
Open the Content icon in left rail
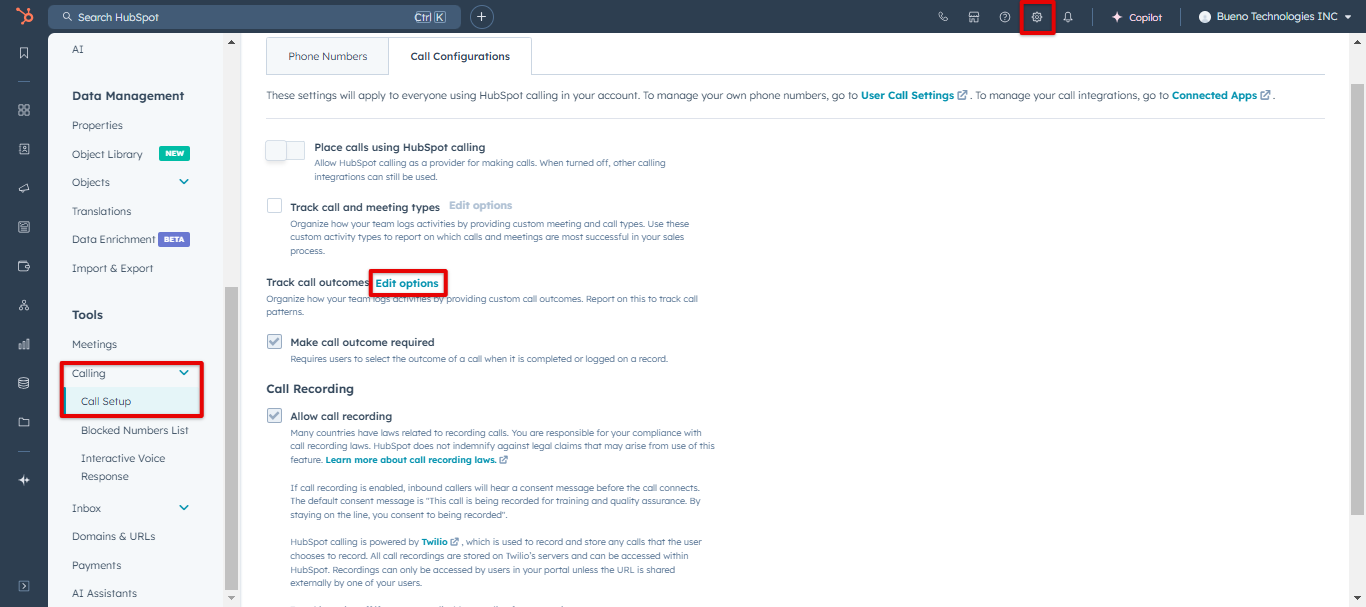[24, 227]
